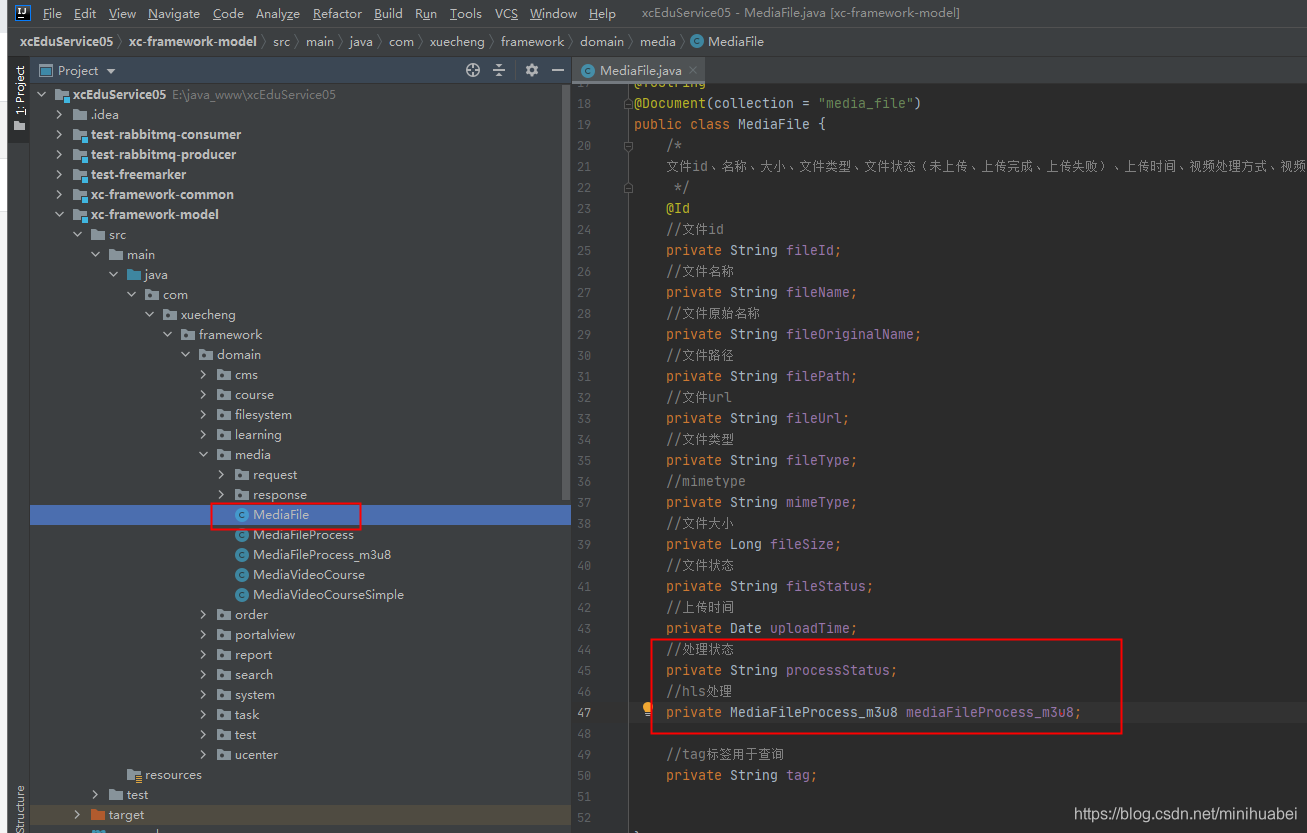Select the course package
Screen dimensions: 1307x833
[254, 395]
